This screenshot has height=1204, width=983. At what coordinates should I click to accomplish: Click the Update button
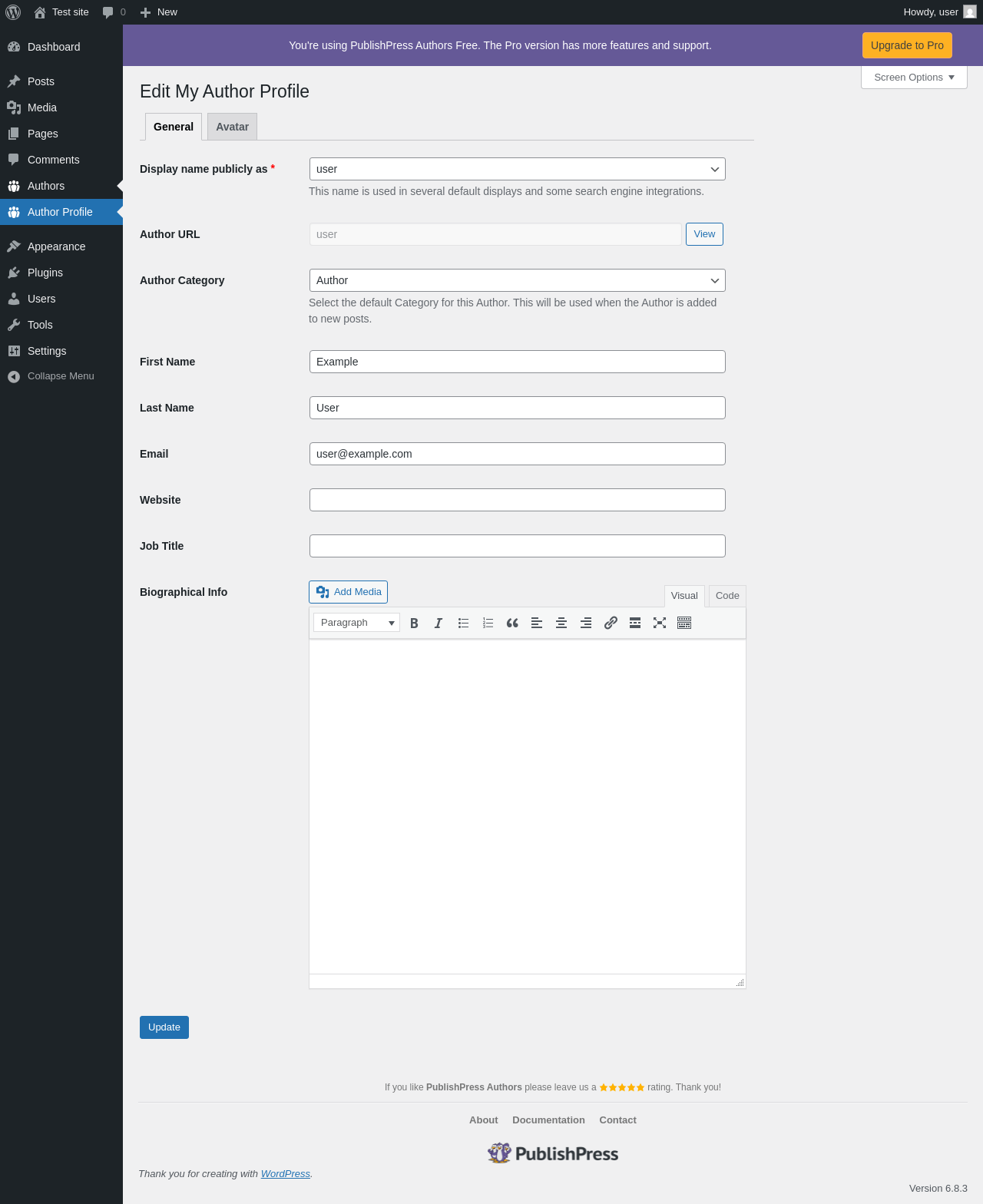tap(164, 1027)
